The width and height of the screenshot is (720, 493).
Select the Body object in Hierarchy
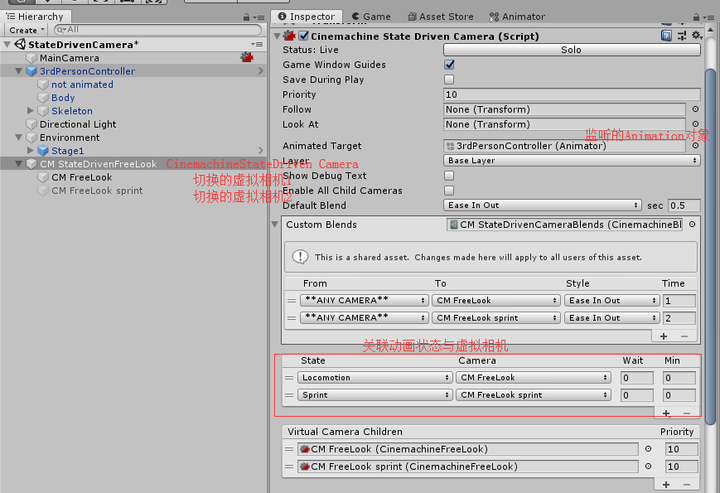(x=63, y=98)
